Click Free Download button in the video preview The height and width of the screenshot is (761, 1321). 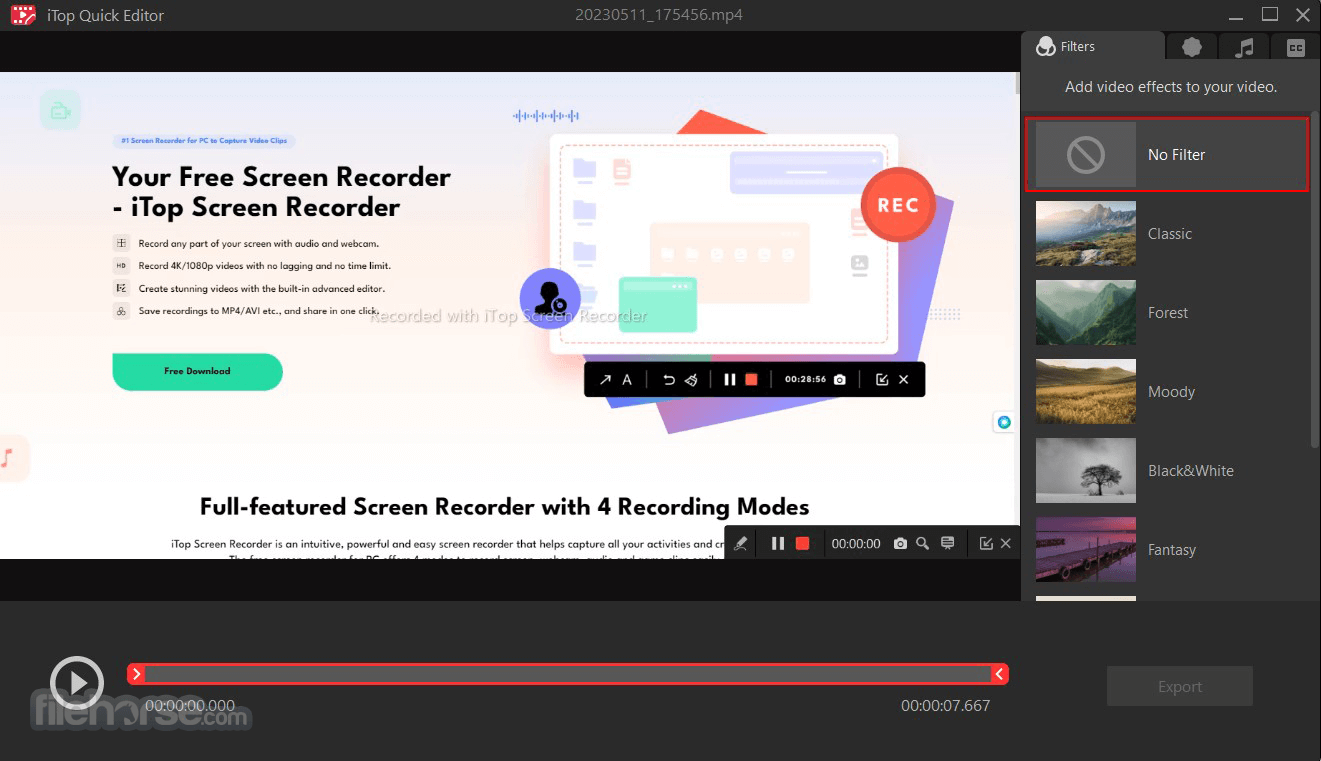(197, 371)
